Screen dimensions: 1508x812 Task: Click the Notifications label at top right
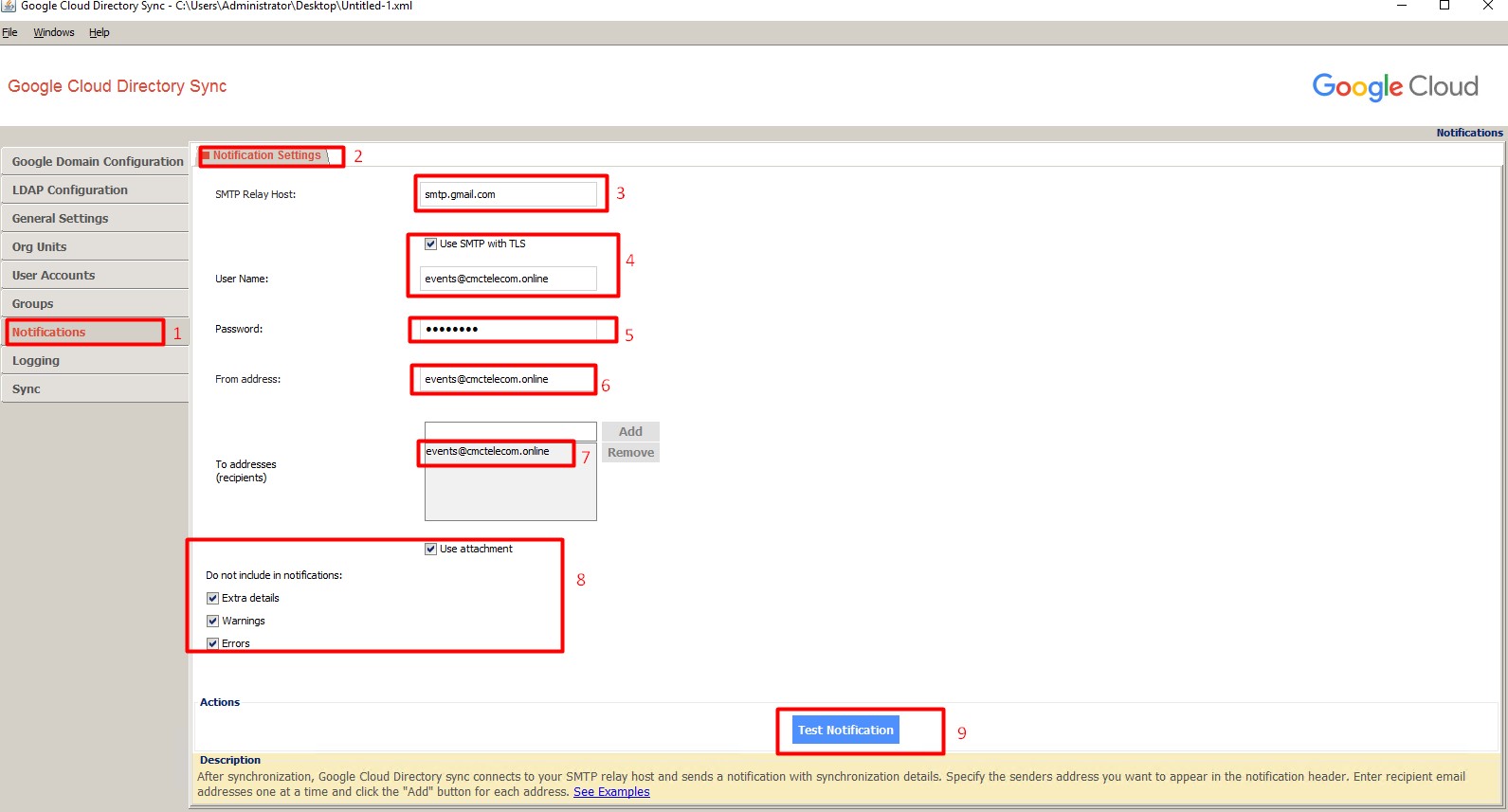(1469, 133)
